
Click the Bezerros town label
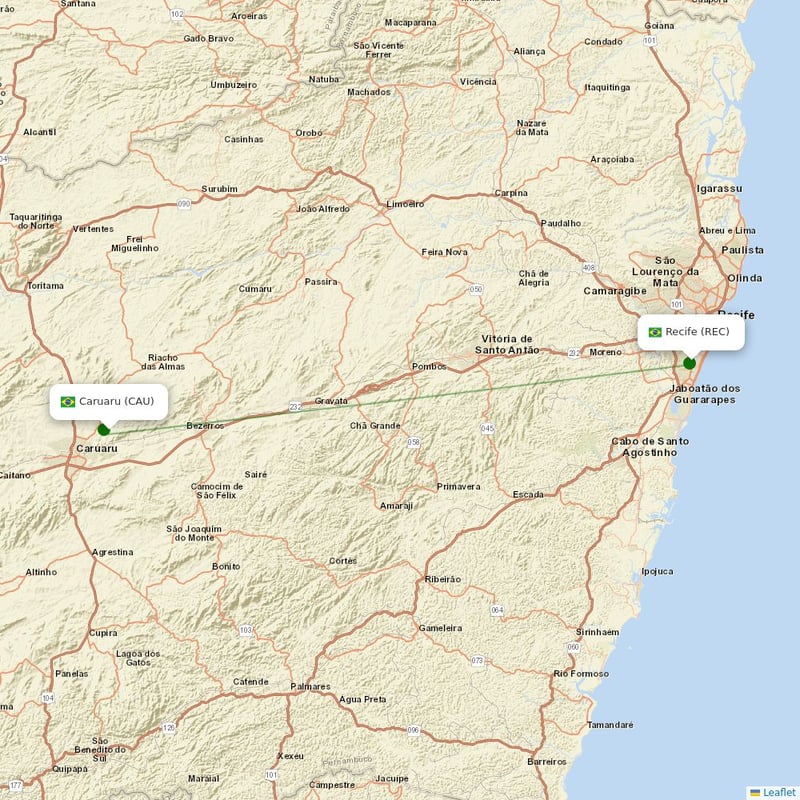coord(205,426)
